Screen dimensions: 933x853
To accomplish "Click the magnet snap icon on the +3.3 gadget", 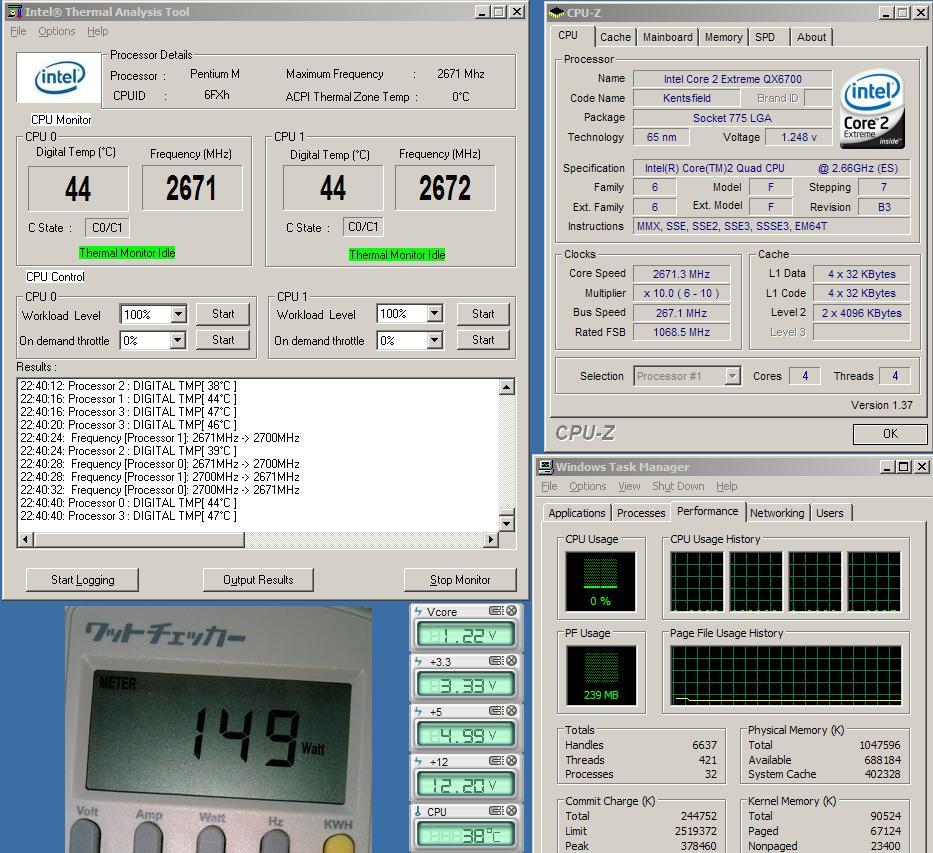I will click(x=496, y=660).
